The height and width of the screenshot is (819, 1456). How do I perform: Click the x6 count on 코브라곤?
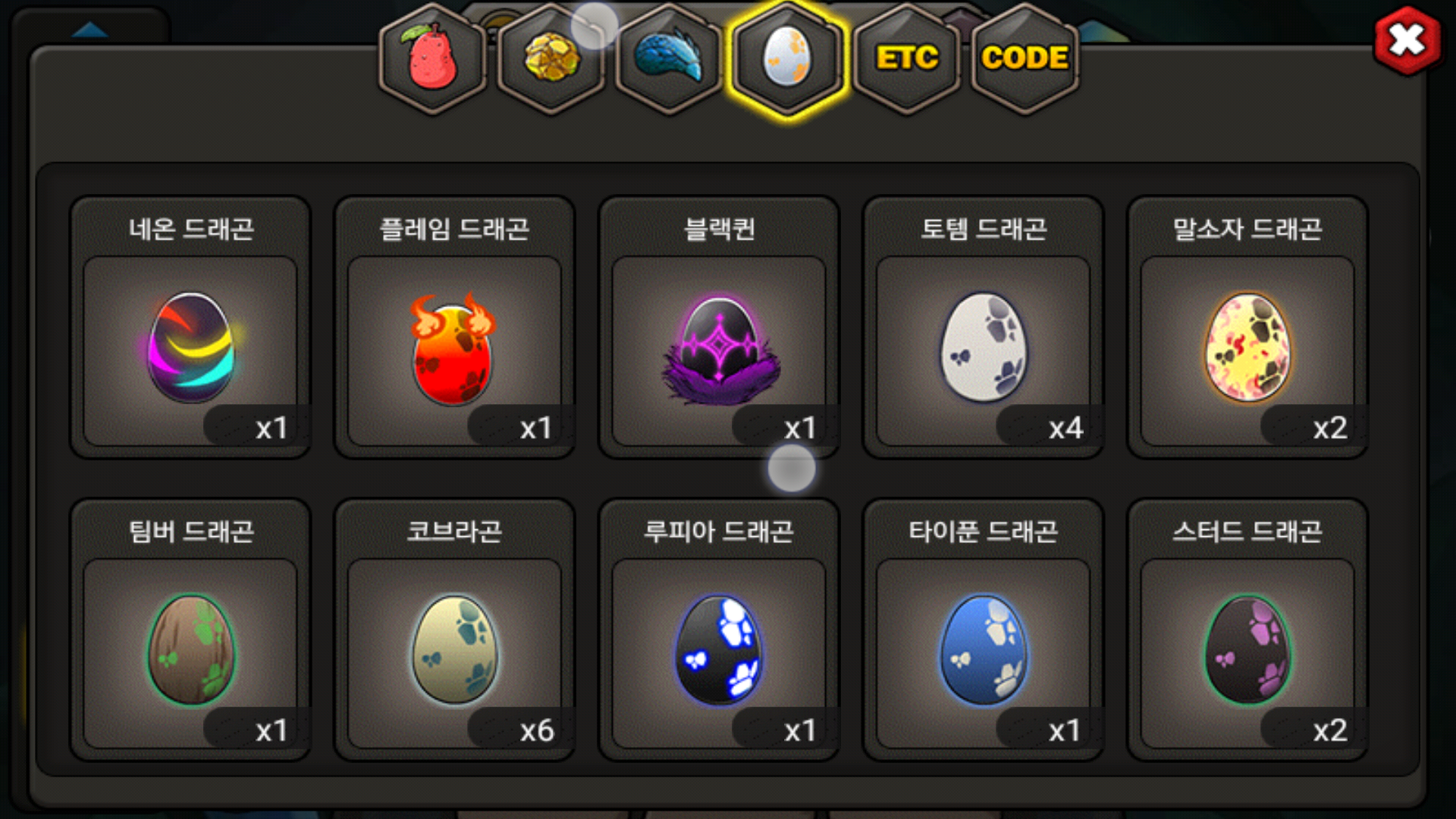(x=537, y=730)
